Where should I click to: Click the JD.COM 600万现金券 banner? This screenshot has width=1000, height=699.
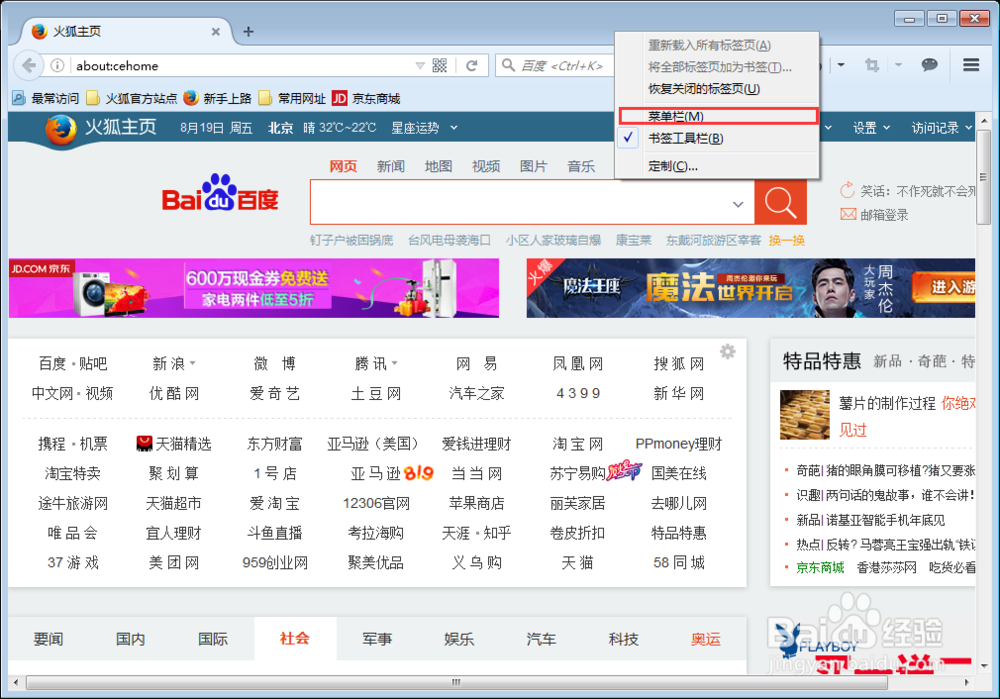pos(254,288)
